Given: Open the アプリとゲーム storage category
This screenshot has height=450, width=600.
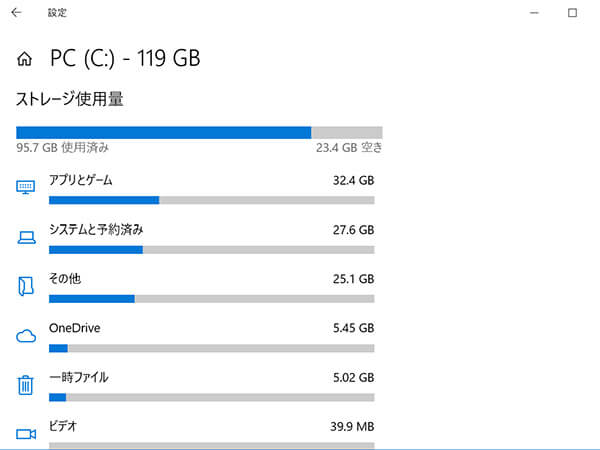Looking at the screenshot, I should pos(81,181).
